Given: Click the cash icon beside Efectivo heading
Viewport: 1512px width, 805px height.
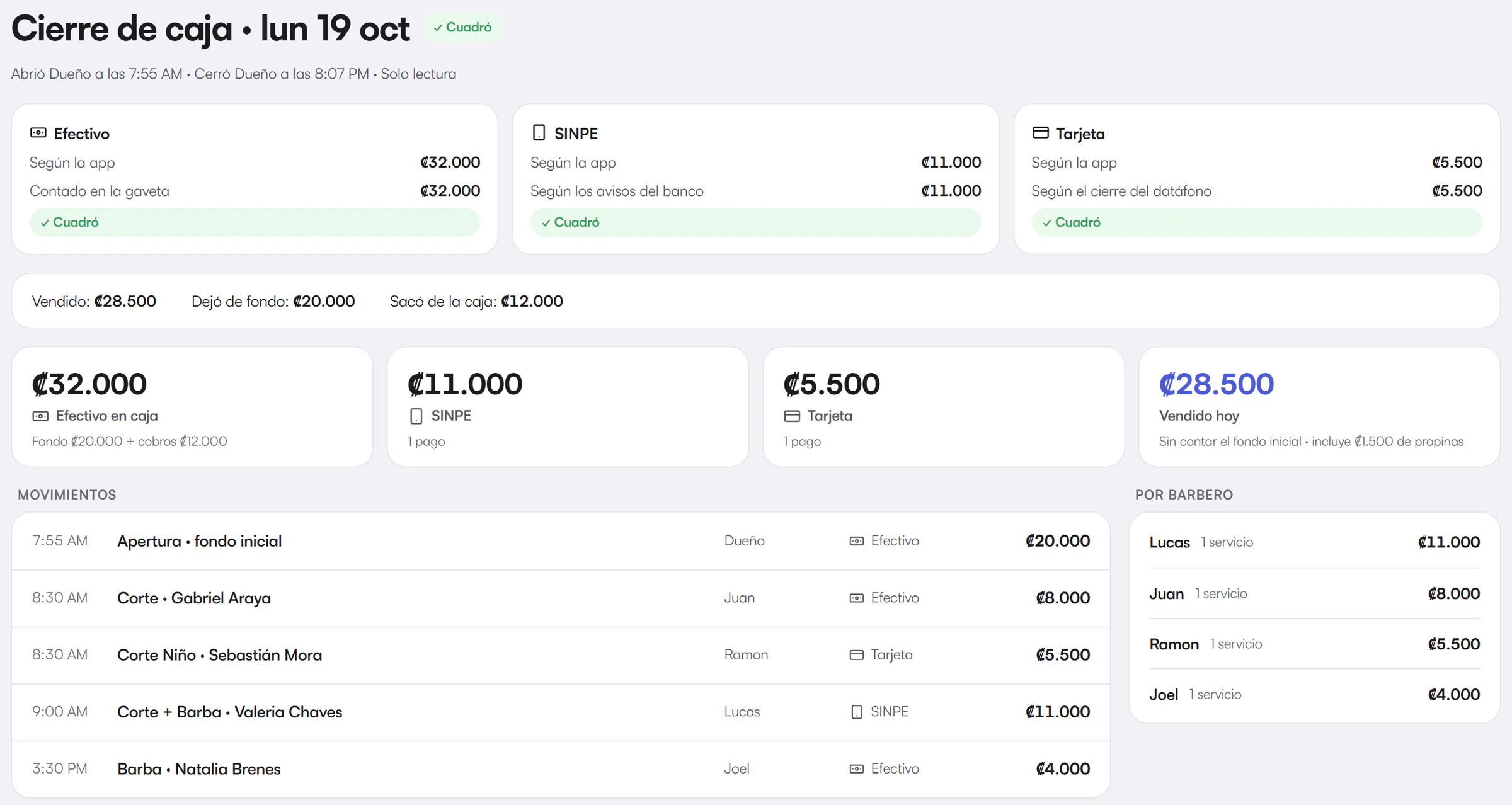Looking at the screenshot, I should (x=38, y=133).
